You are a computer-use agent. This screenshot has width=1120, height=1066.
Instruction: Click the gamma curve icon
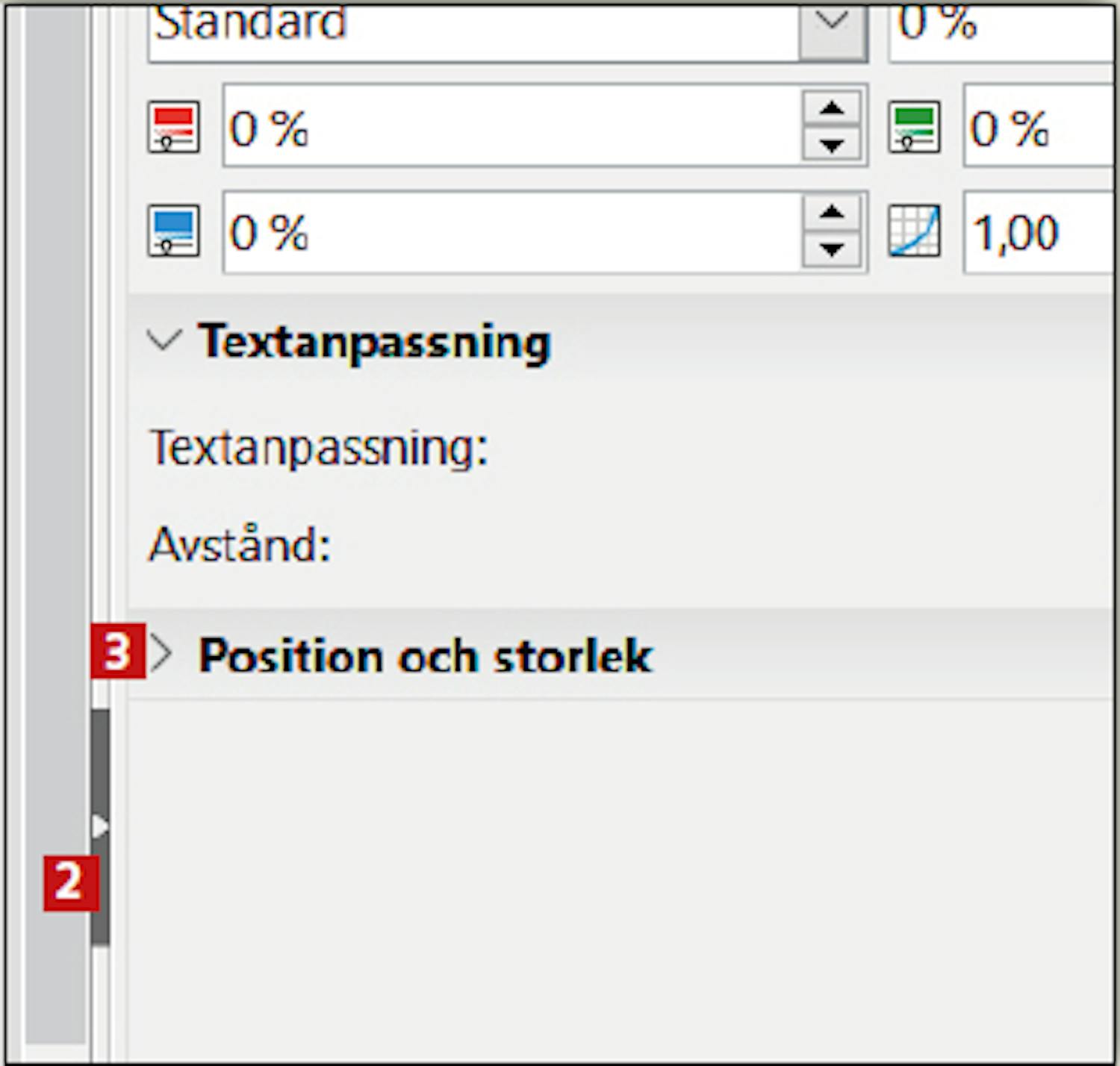[x=914, y=231]
